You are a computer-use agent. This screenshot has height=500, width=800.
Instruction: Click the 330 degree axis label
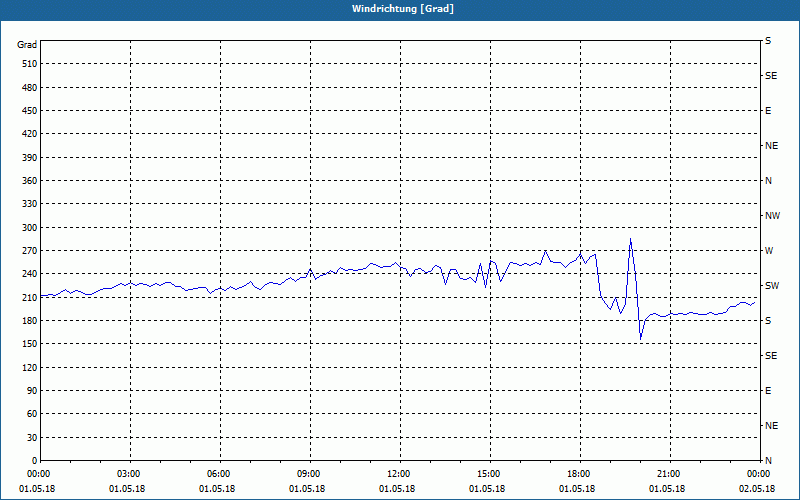pyautogui.click(x=30, y=204)
